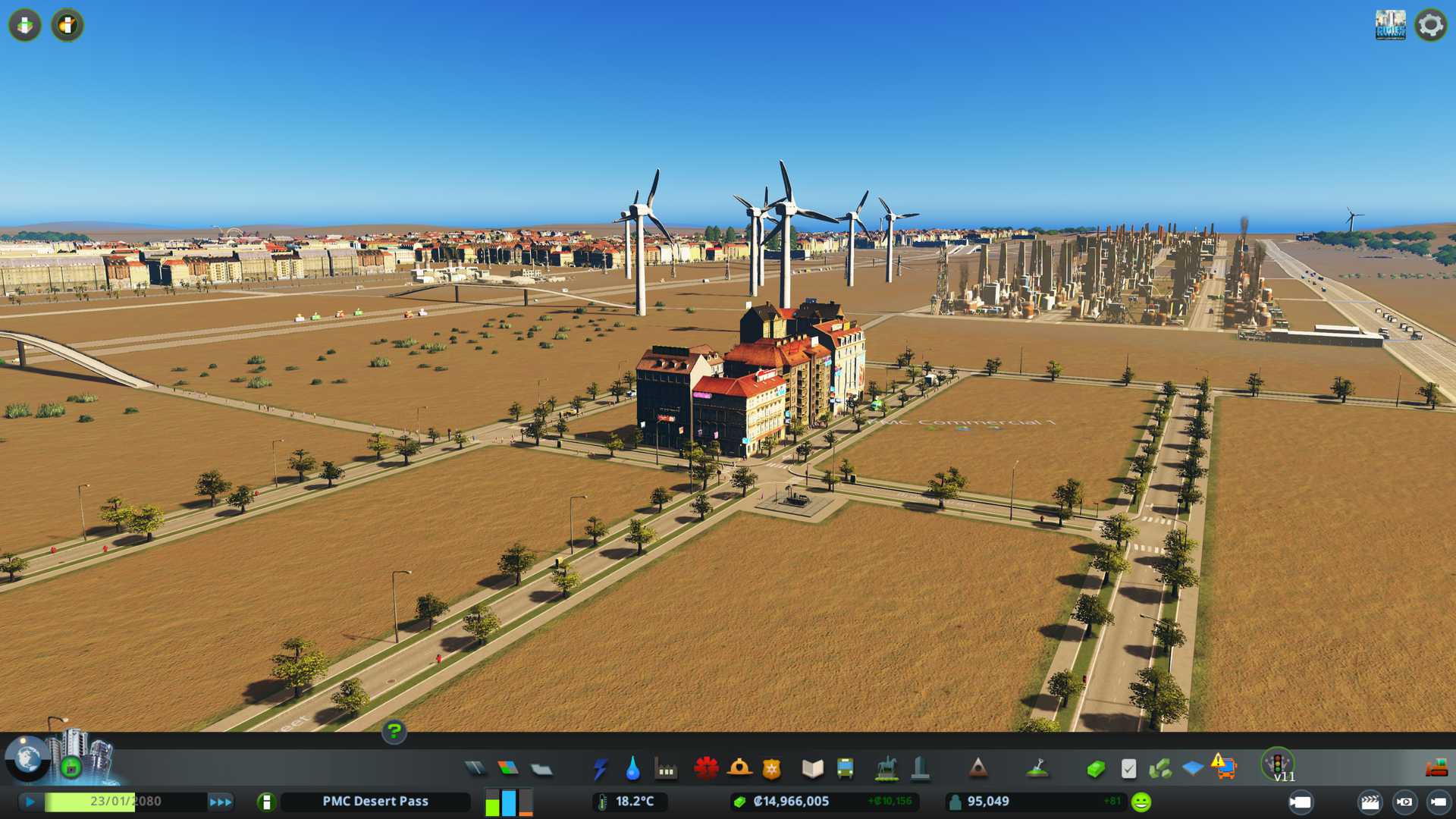Open the Police Department menu
Screen dimensions: 1456x819
(771, 769)
